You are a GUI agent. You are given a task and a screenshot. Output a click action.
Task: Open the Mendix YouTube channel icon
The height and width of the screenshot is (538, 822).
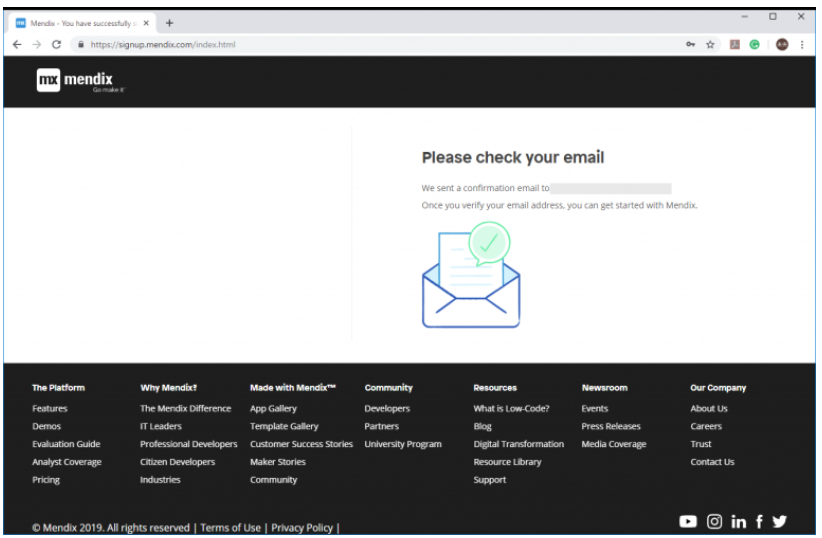(688, 521)
